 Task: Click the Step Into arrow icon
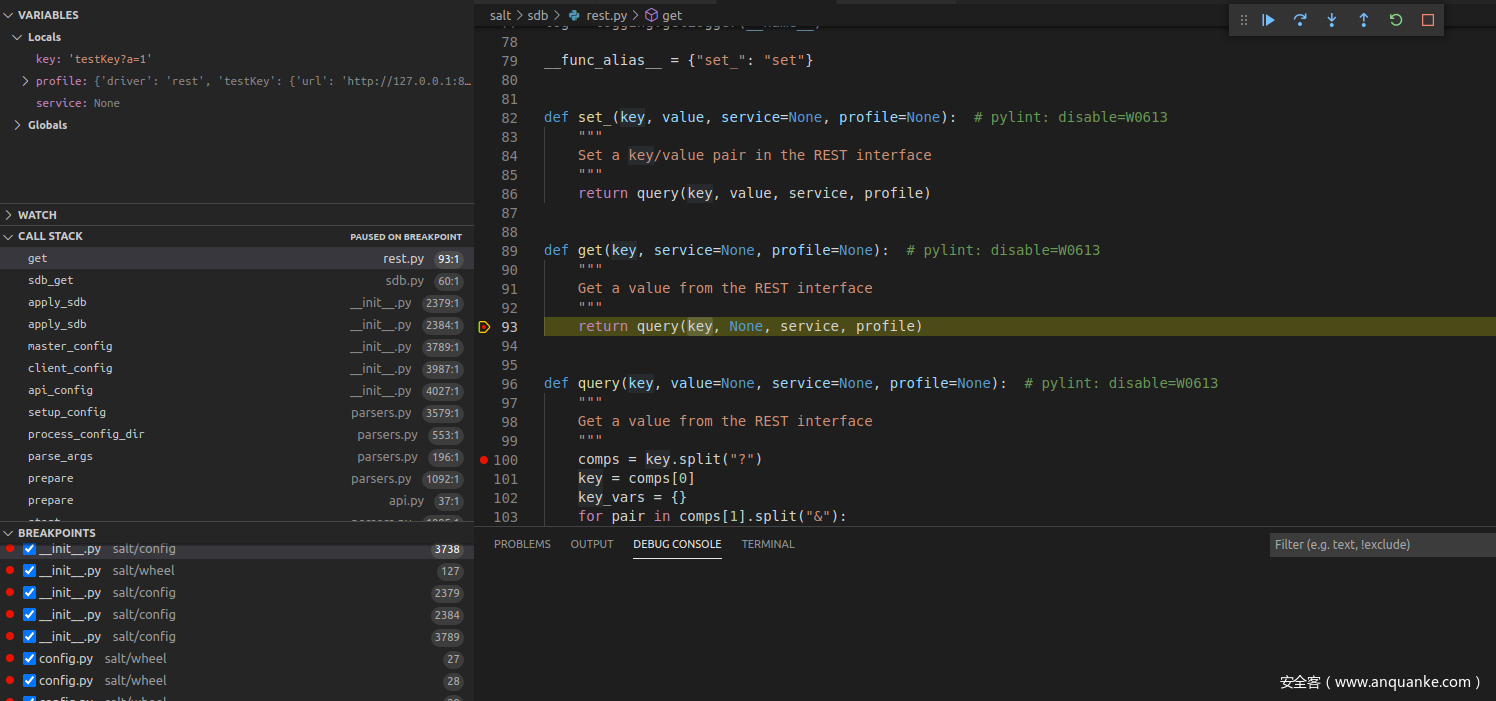1332,20
